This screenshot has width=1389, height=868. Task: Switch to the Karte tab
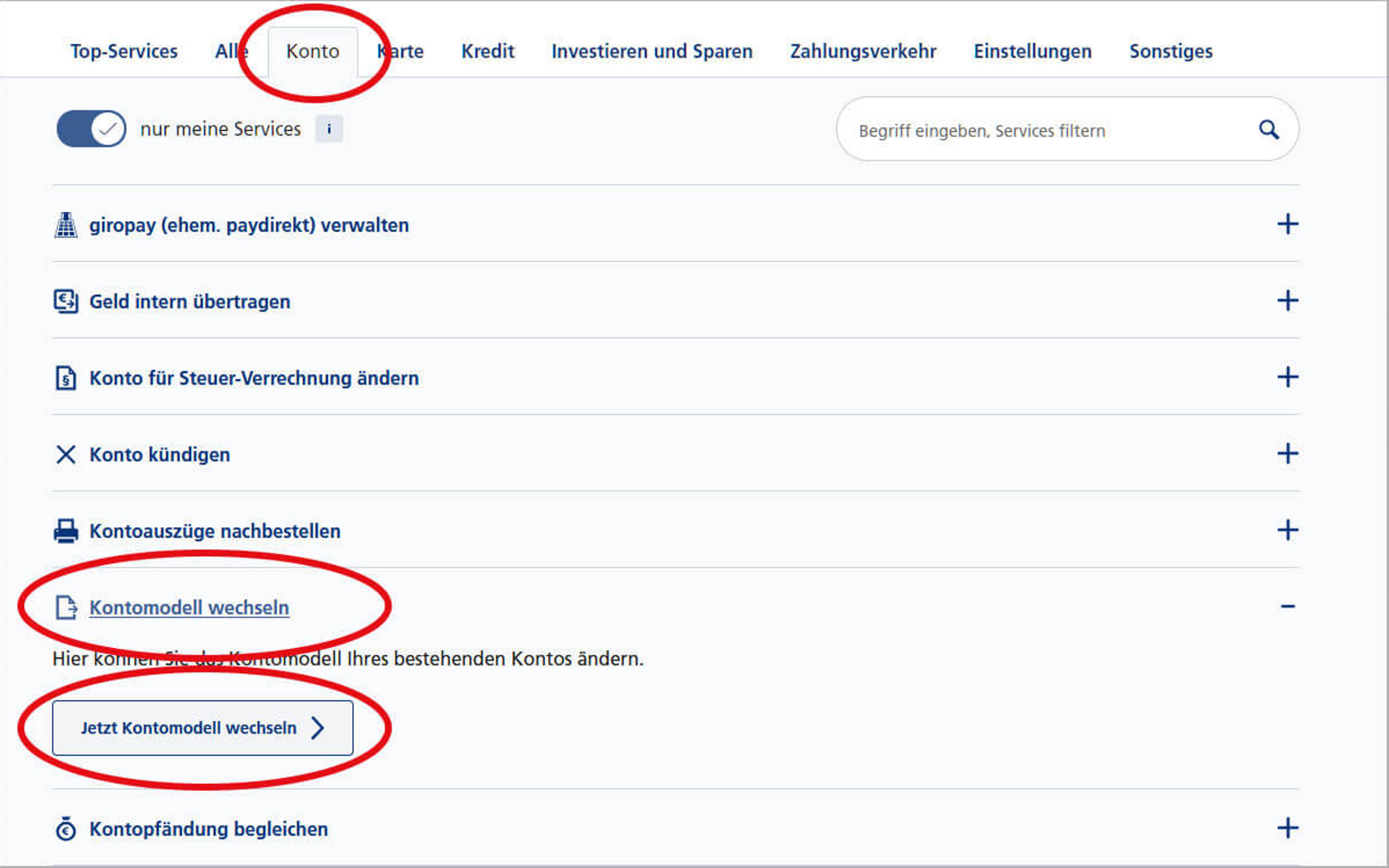pos(400,51)
